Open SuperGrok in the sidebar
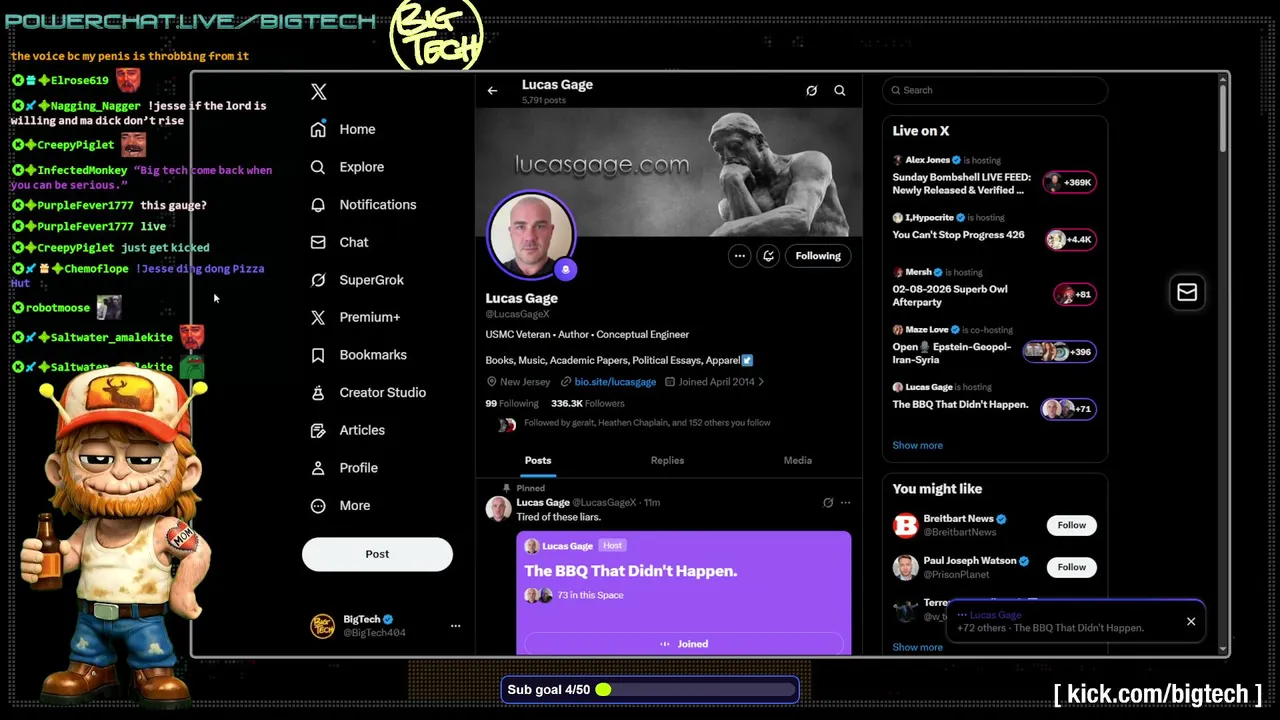Screen dimensions: 1280x720 [x=357, y=280]
